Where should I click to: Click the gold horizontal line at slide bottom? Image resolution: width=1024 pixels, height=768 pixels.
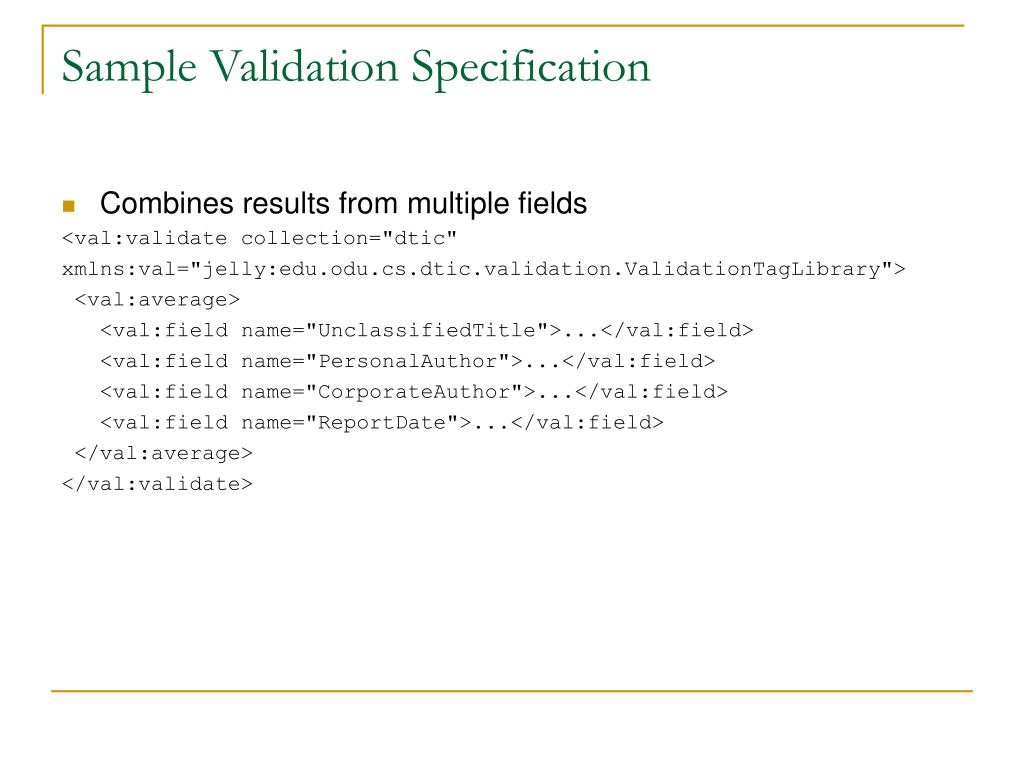512,690
